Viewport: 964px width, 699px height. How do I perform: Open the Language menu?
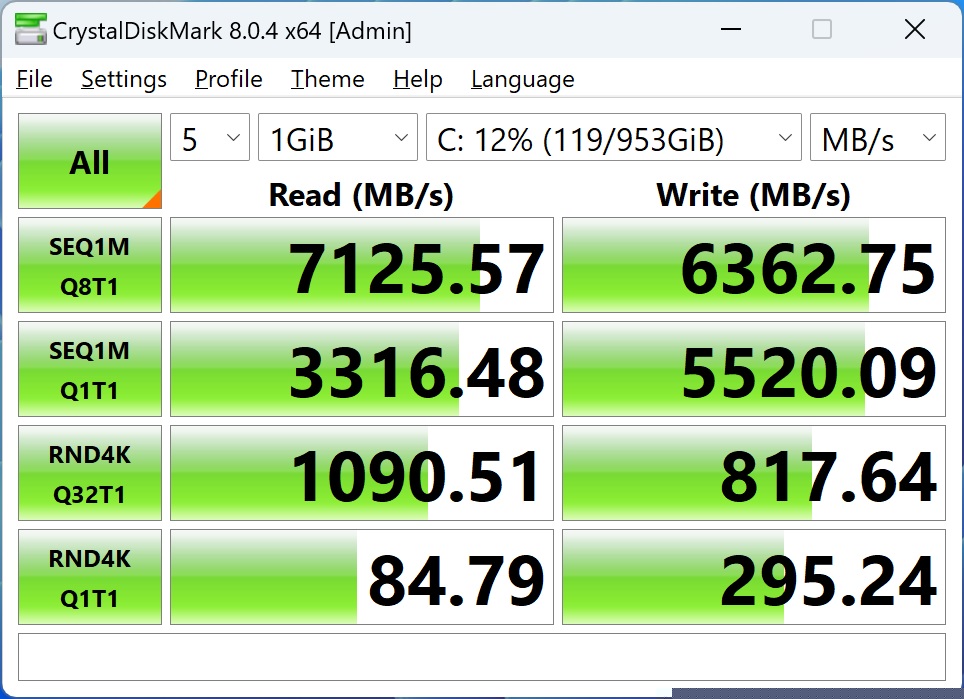(523, 79)
